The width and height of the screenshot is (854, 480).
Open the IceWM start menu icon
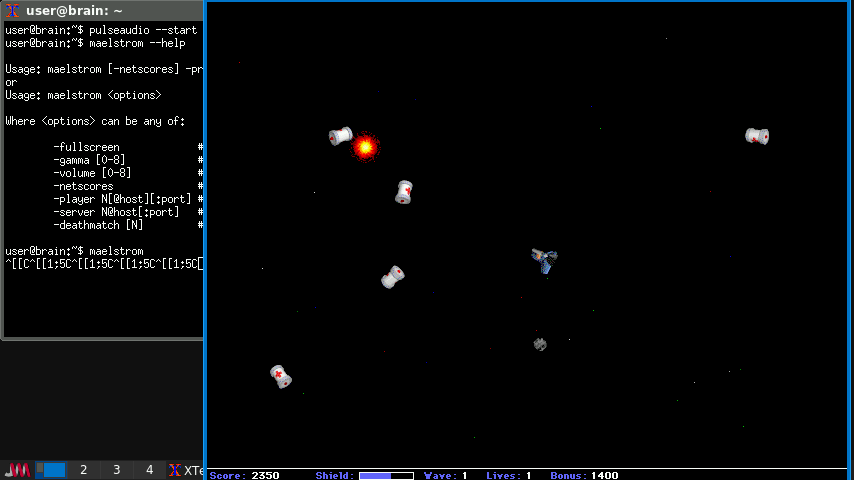[17, 470]
